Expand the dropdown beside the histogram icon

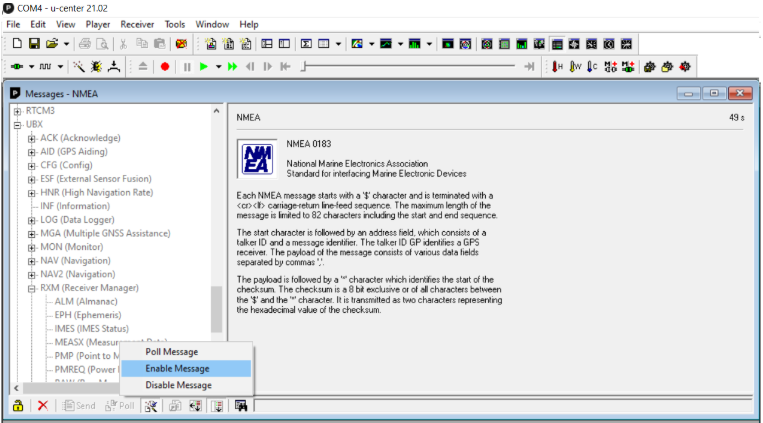[429, 44]
